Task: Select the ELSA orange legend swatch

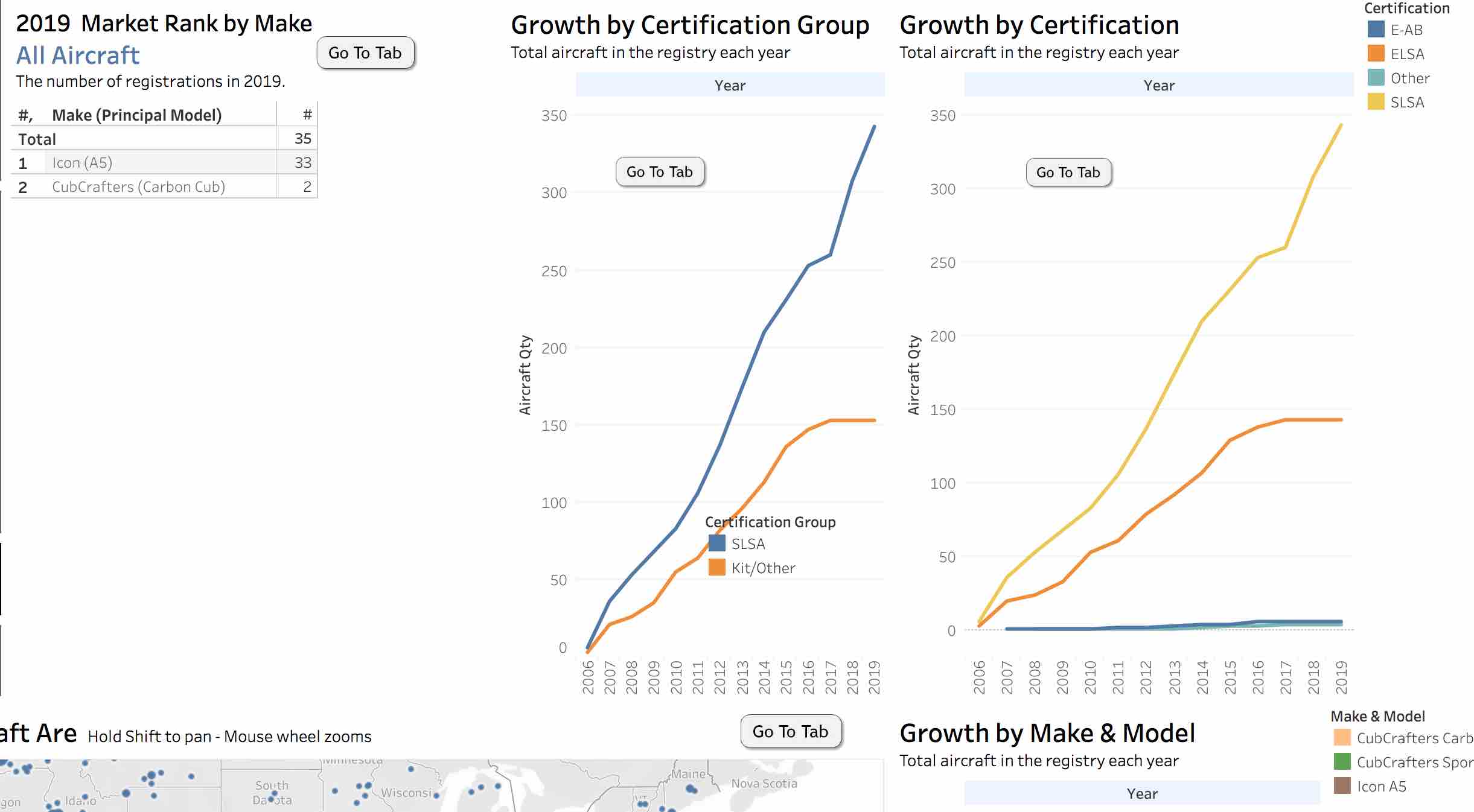Action: click(x=1376, y=54)
